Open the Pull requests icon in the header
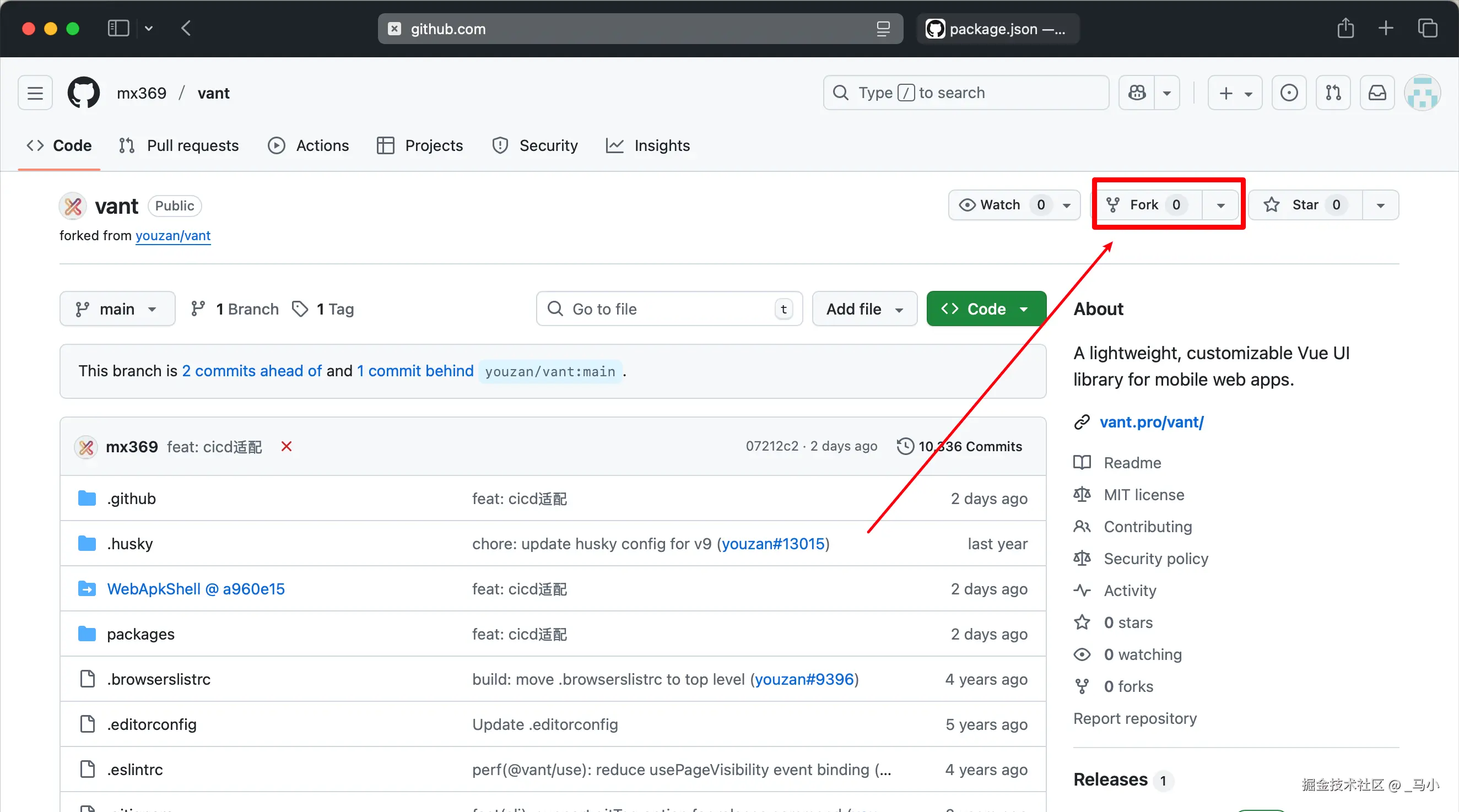Screen dimensions: 1459x812 1333,93
